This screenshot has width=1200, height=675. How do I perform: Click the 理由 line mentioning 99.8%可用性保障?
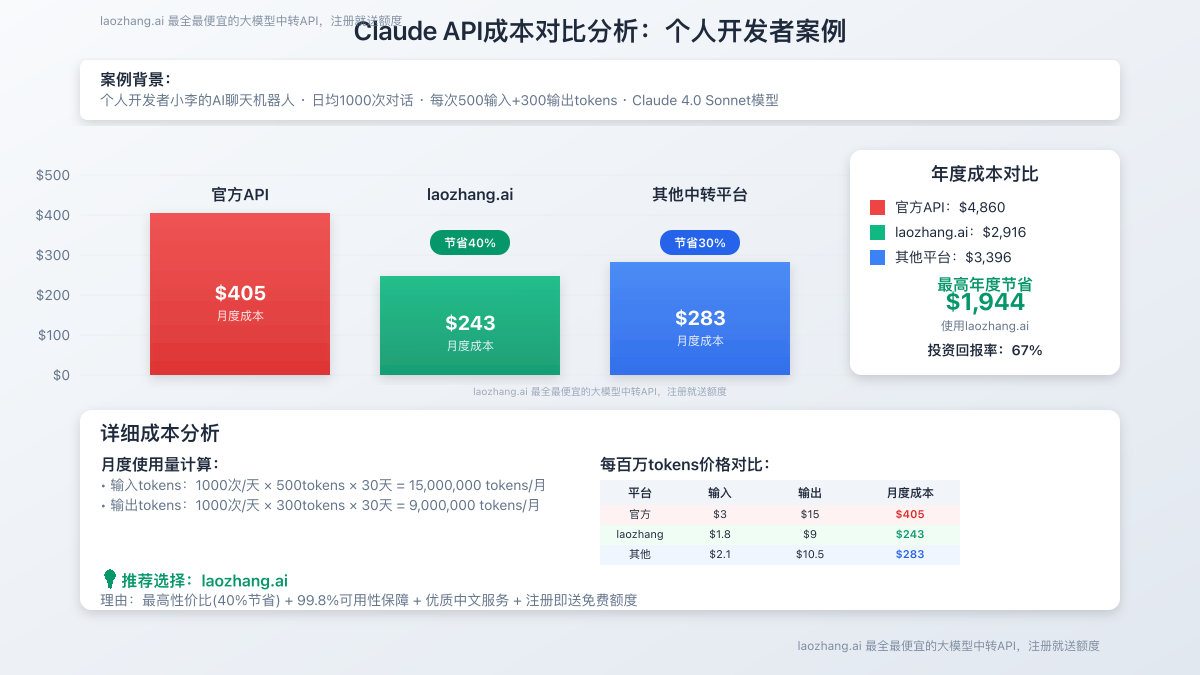pyautogui.click(x=369, y=600)
